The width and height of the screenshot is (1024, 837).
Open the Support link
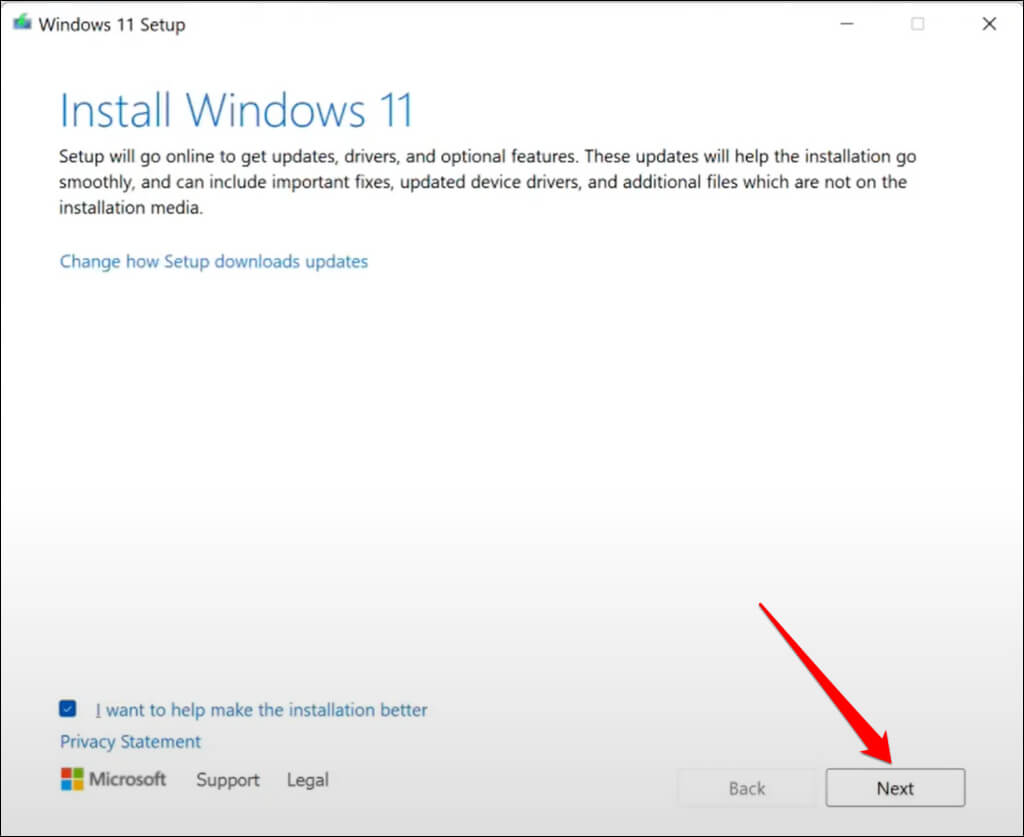tap(228, 780)
